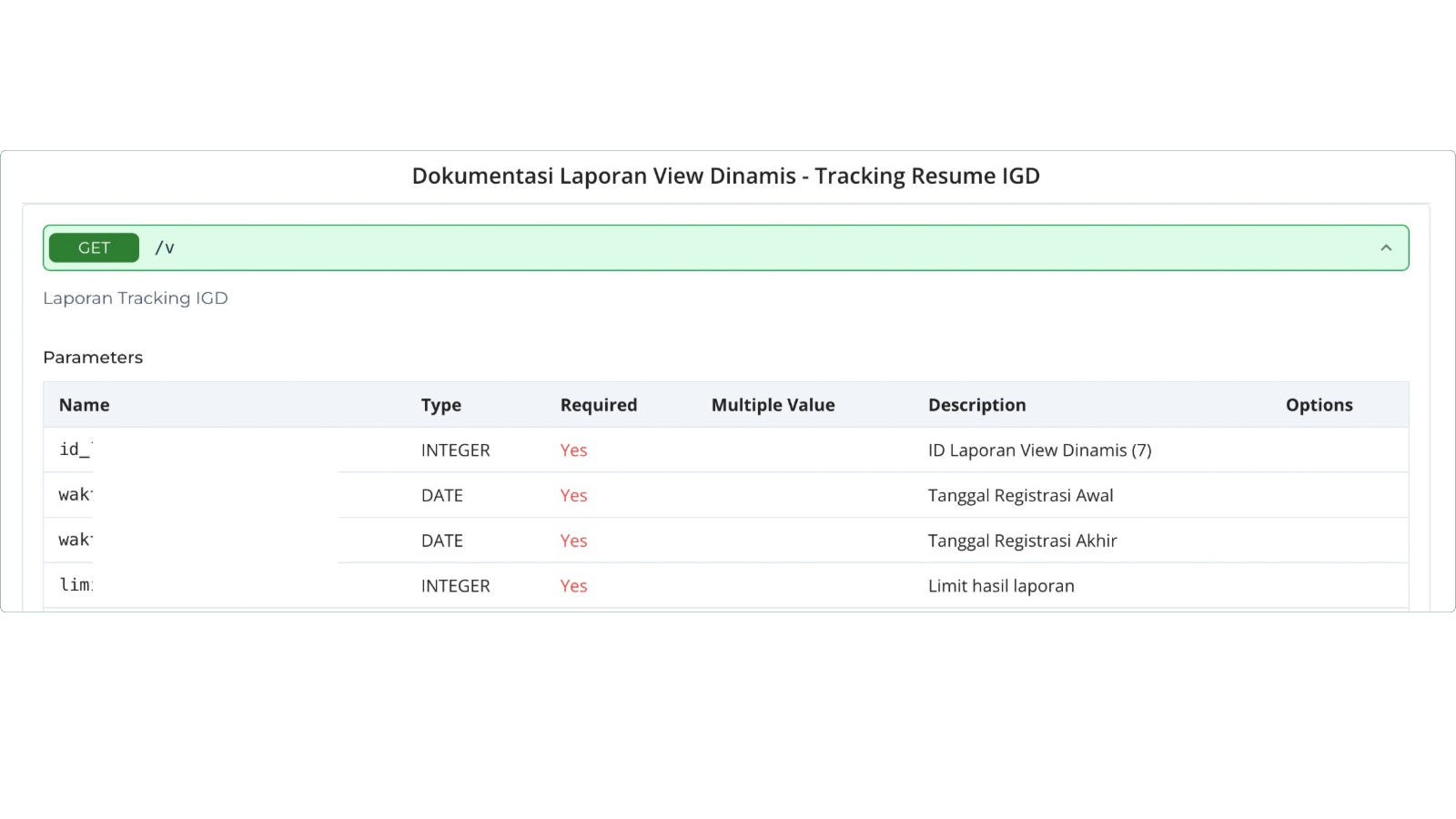This screenshot has height=819, width=1456.
Task: Click the Parameters heading
Action: (93, 358)
